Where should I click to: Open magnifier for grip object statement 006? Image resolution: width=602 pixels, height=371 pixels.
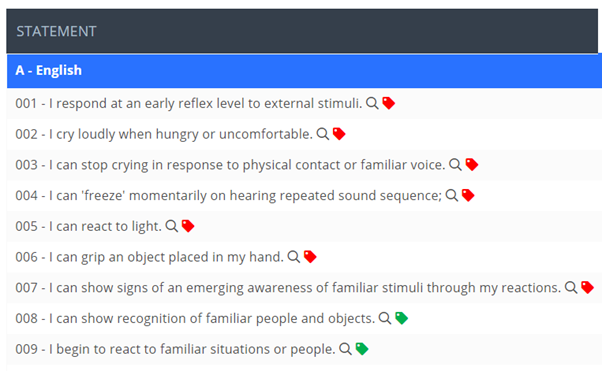294,257
